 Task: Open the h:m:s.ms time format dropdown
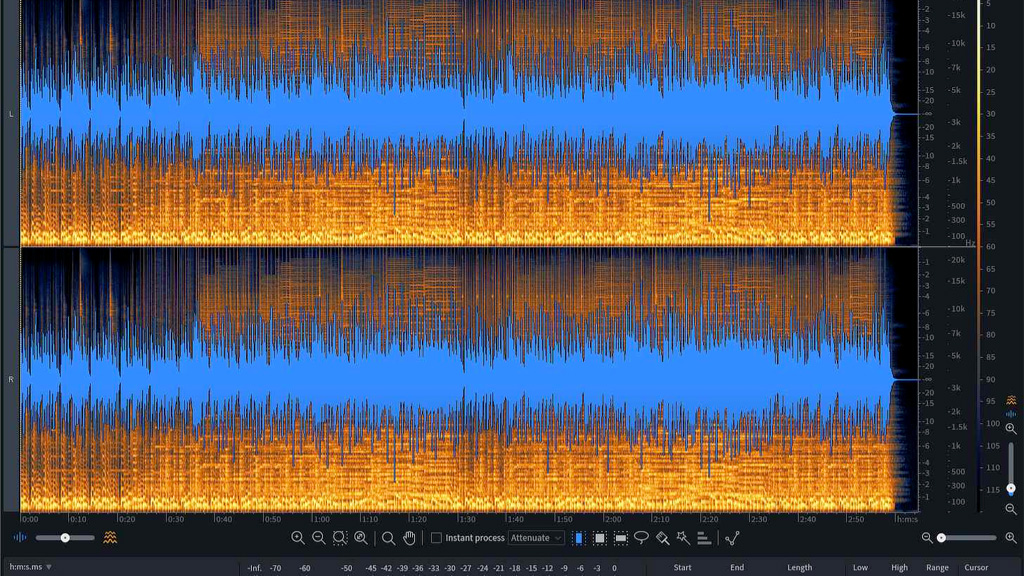click(x=30, y=567)
